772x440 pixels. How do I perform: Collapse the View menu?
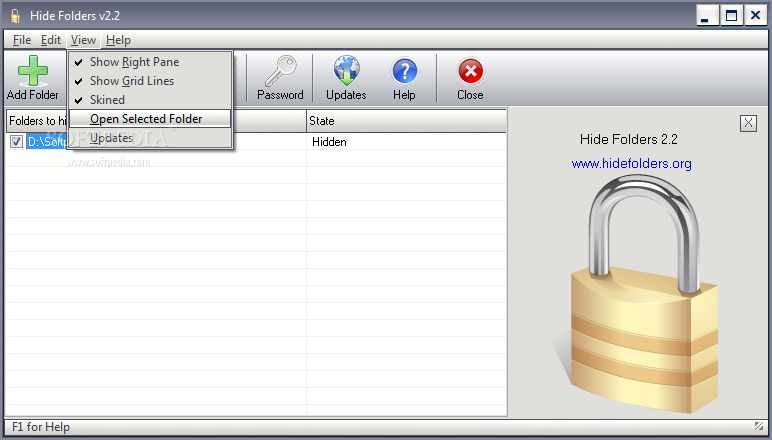83,40
